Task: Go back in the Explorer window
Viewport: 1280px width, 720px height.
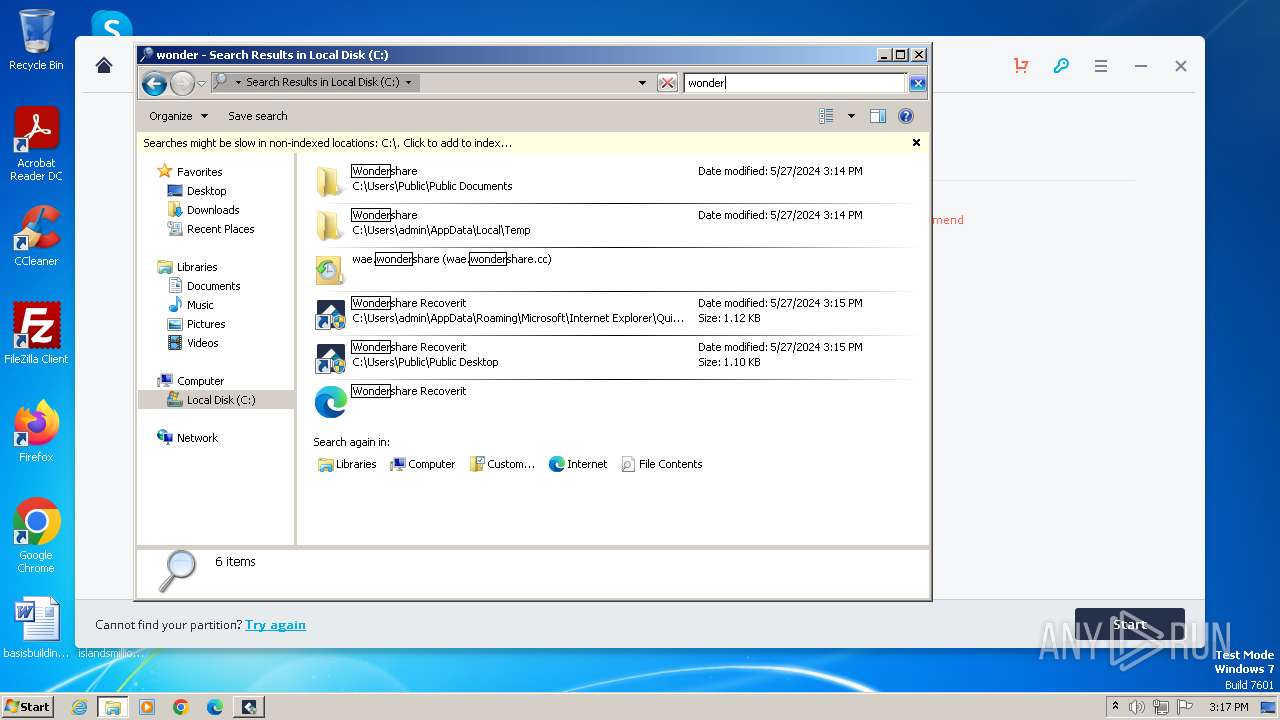Action: (154, 83)
